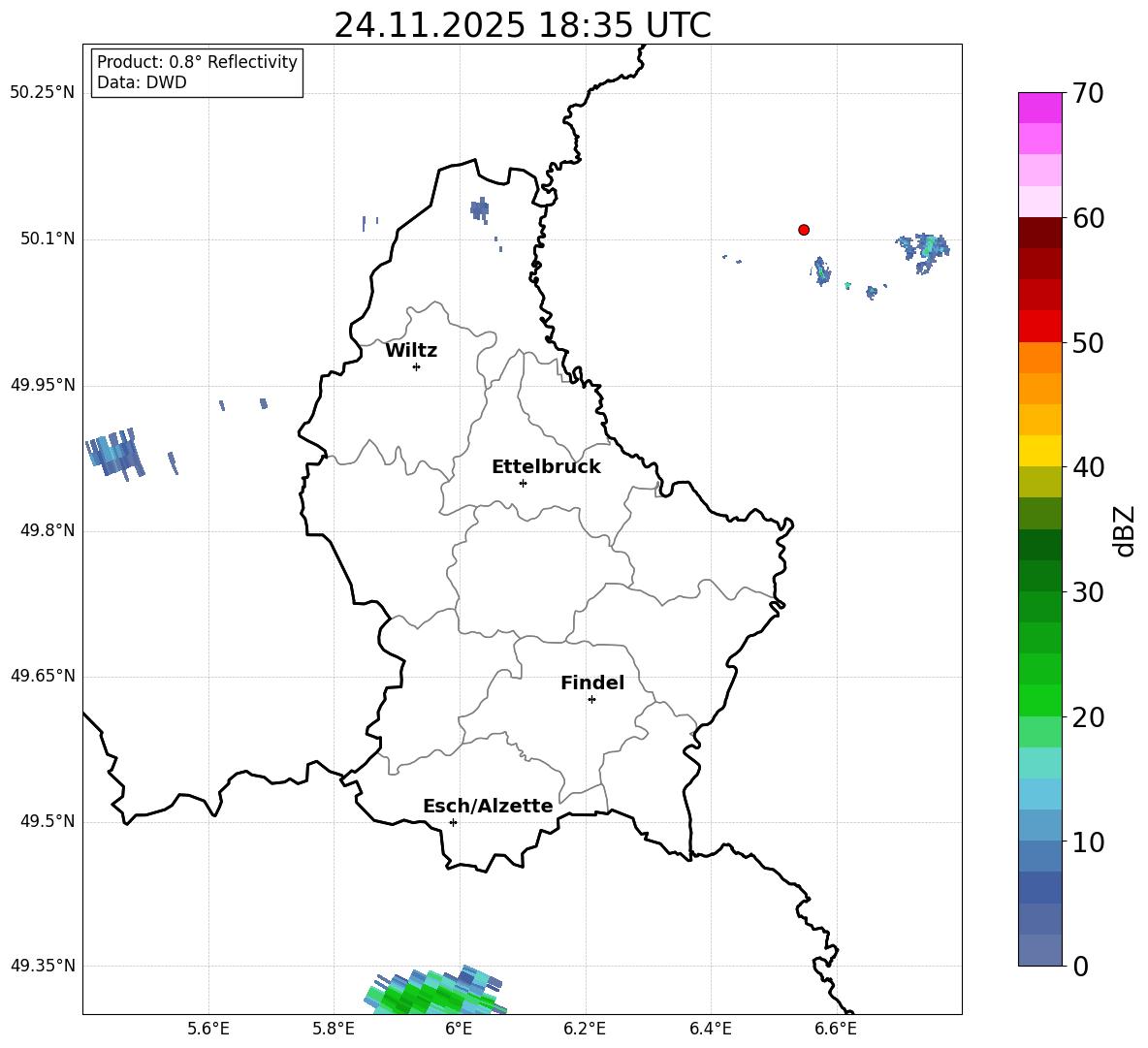This screenshot has width=1148, height=1048.
Task: Click the dBZ colorbar axis label
Action: tap(1124, 530)
